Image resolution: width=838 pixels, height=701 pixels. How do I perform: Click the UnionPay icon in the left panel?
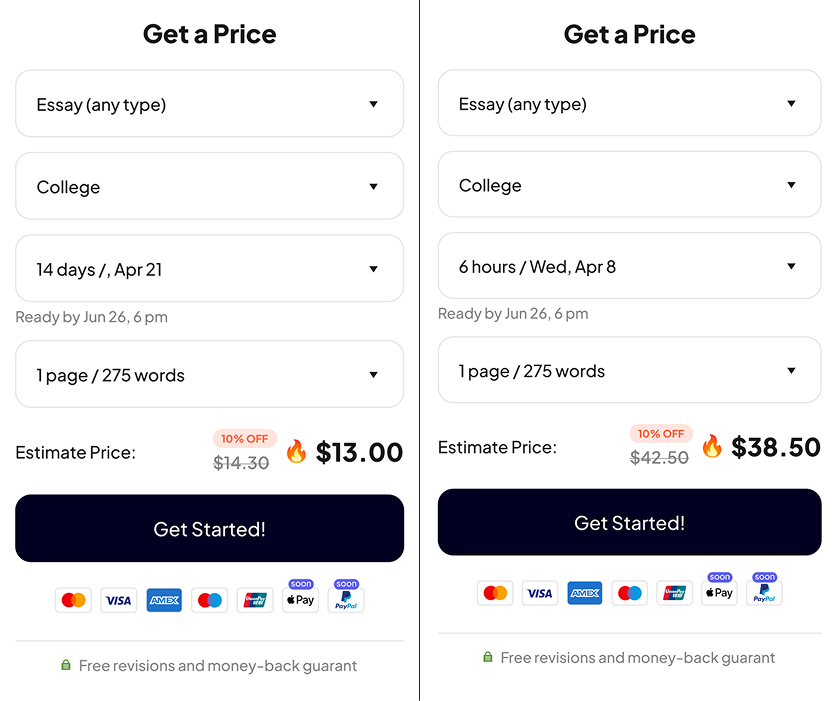pos(255,600)
